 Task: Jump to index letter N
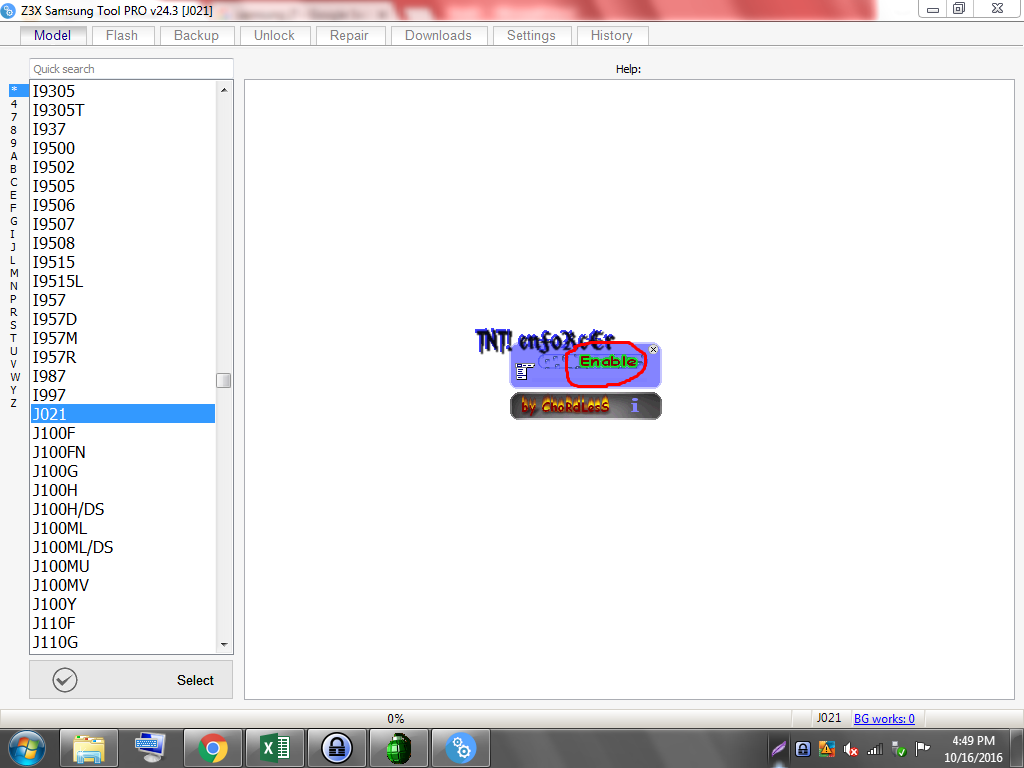pos(14,286)
